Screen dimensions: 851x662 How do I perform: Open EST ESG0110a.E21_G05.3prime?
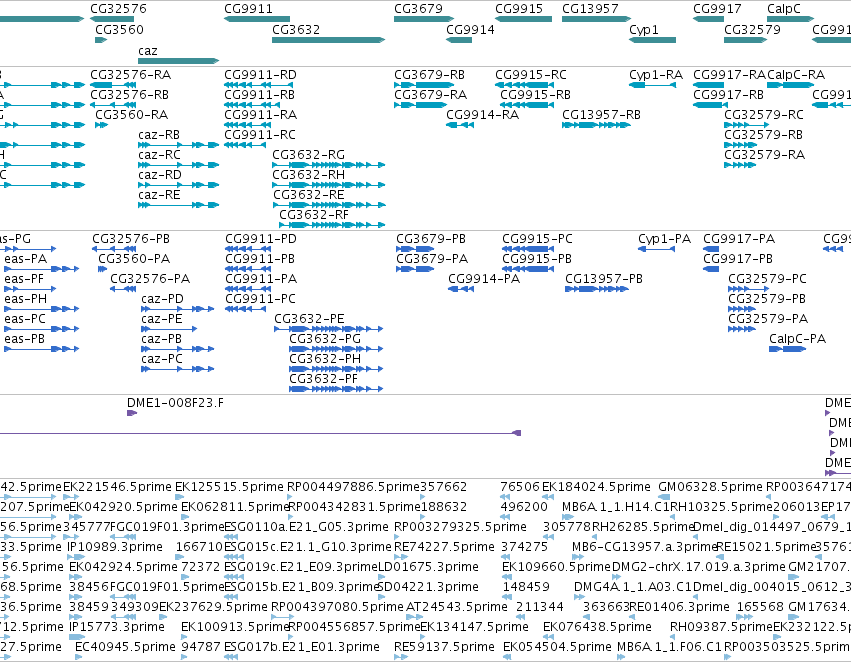306,527
